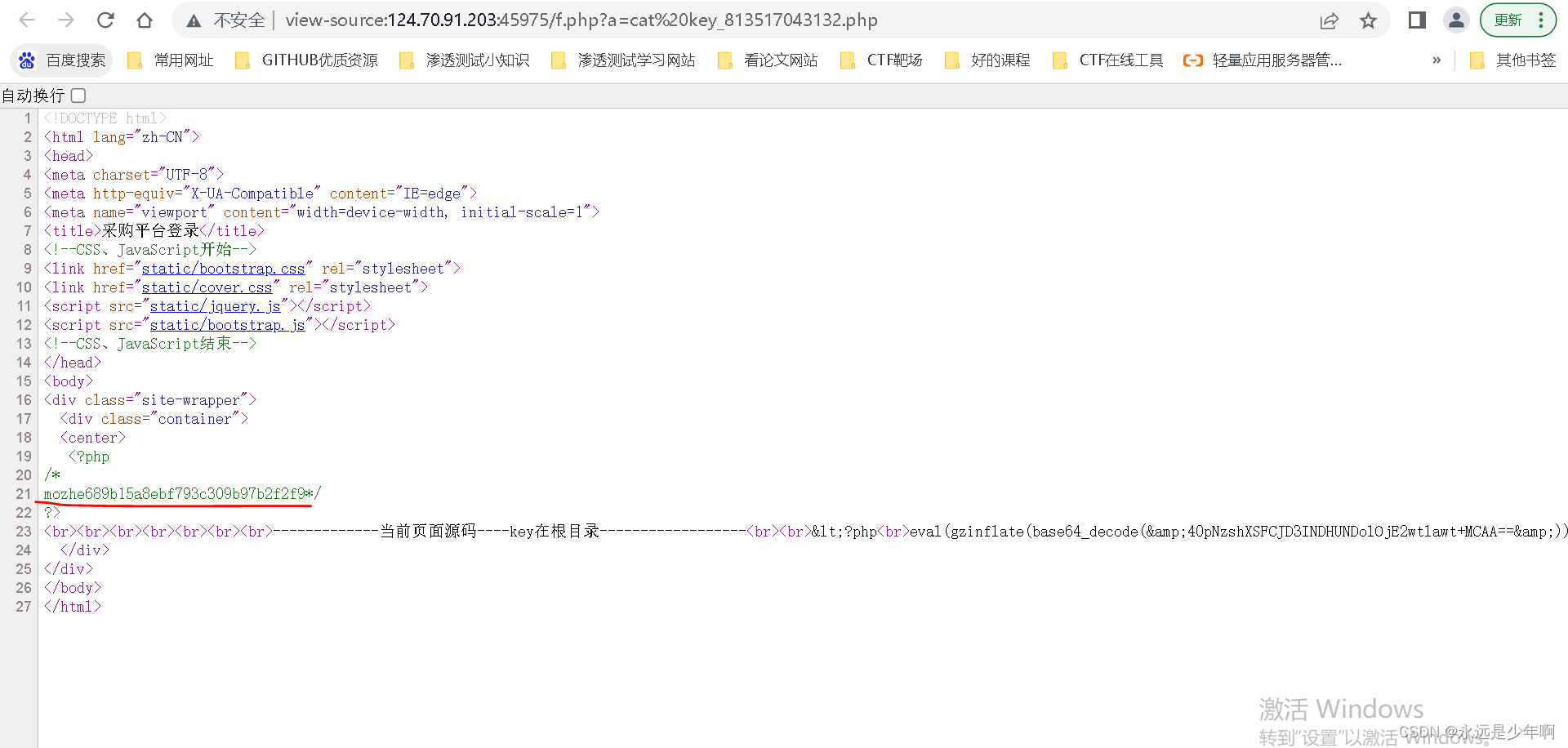The image size is (1568, 748).
Task: Open the 渗透测试小知识 bookmark folder
Action: point(464,60)
